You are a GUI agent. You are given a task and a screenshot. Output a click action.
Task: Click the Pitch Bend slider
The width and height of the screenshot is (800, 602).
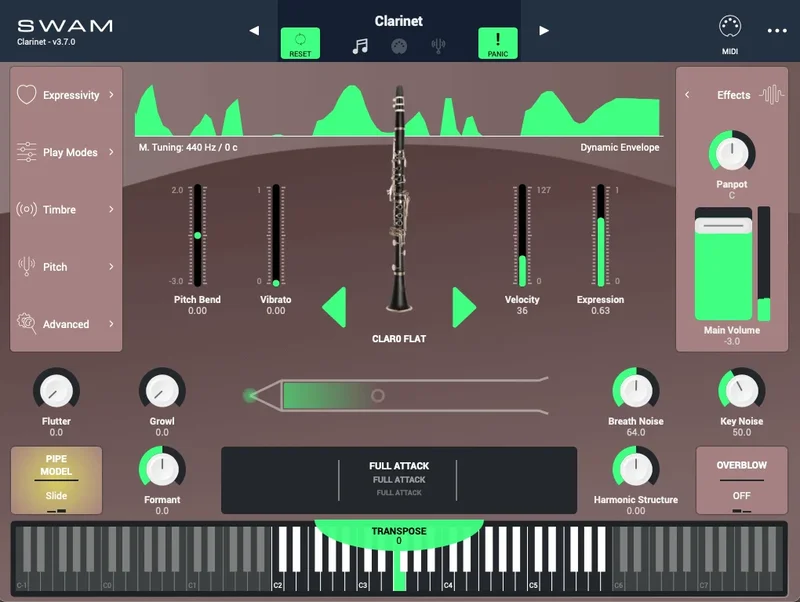(197, 235)
